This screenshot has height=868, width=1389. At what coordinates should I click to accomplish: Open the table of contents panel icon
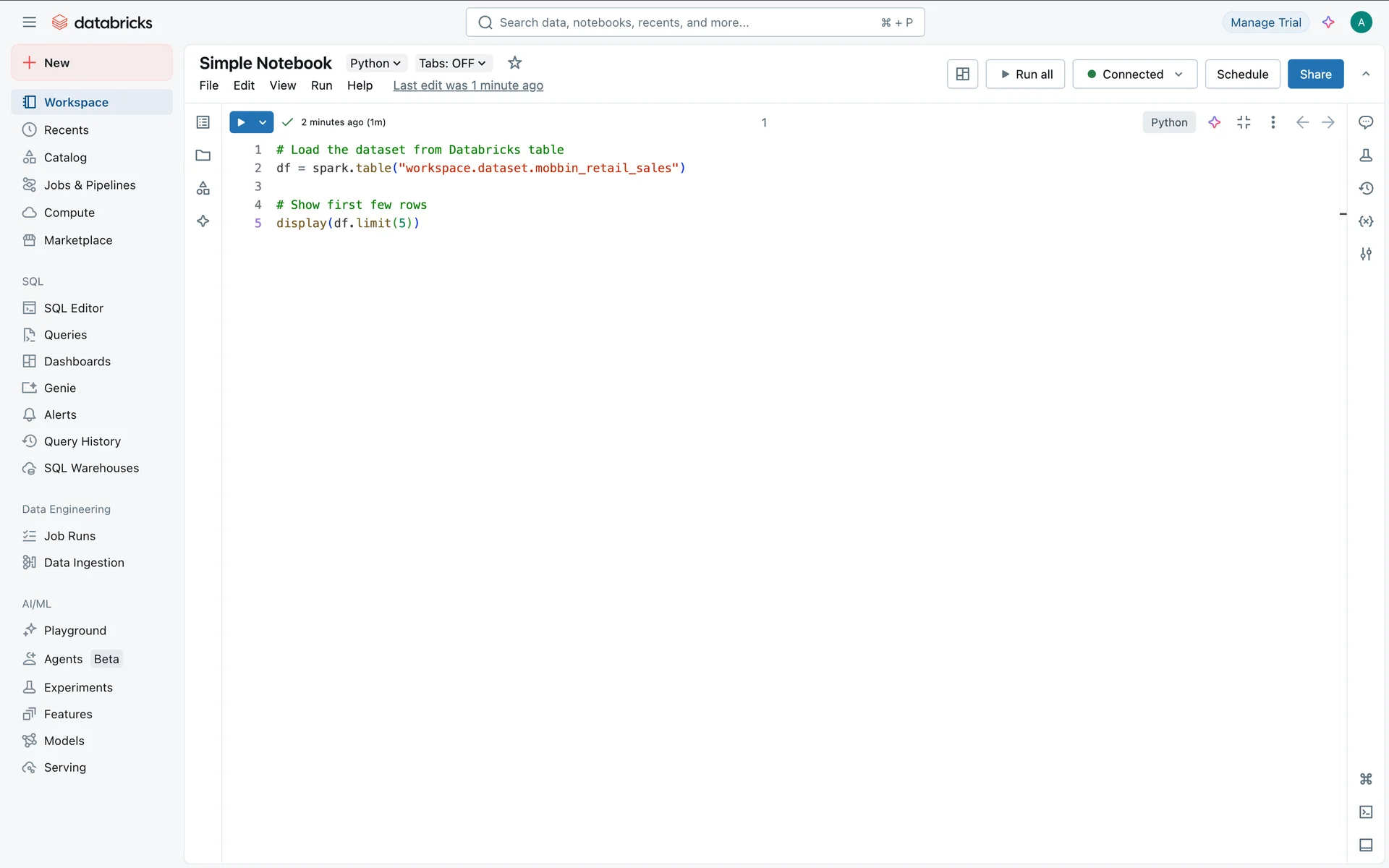(x=203, y=122)
